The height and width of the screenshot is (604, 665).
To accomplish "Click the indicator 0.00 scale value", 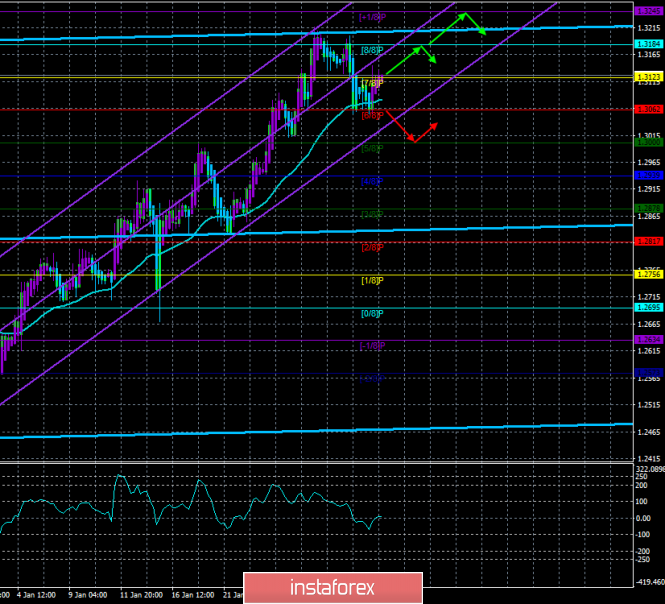I will click(x=643, y=518).
